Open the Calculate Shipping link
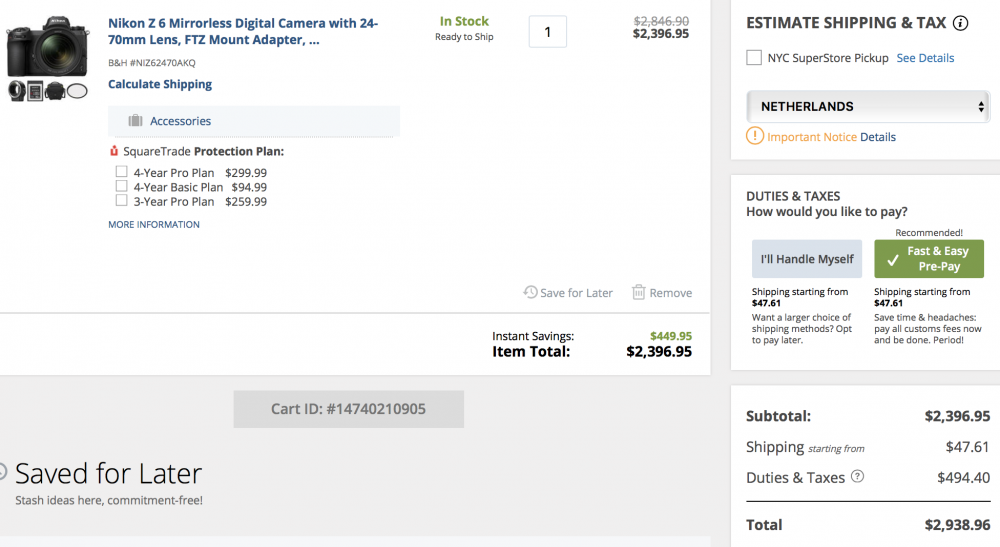 160,84
